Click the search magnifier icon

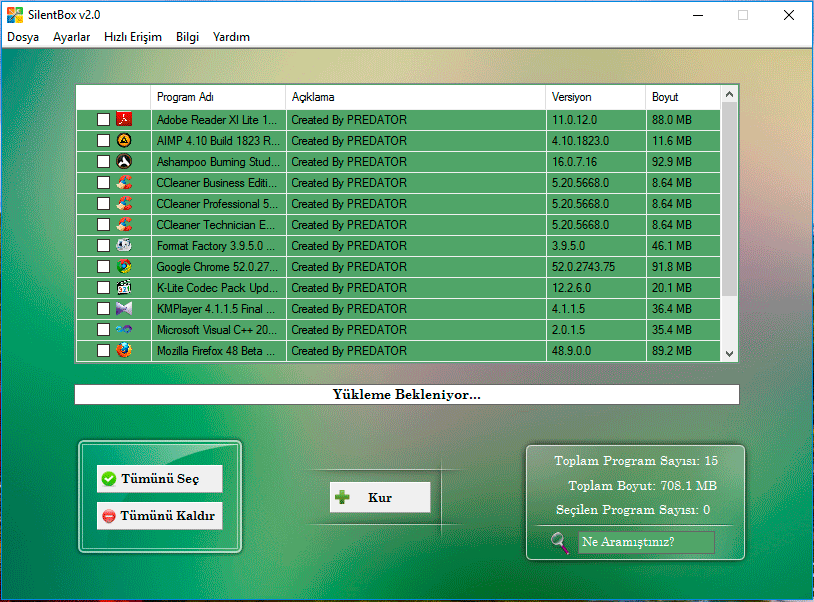click(x=559, y=542)
